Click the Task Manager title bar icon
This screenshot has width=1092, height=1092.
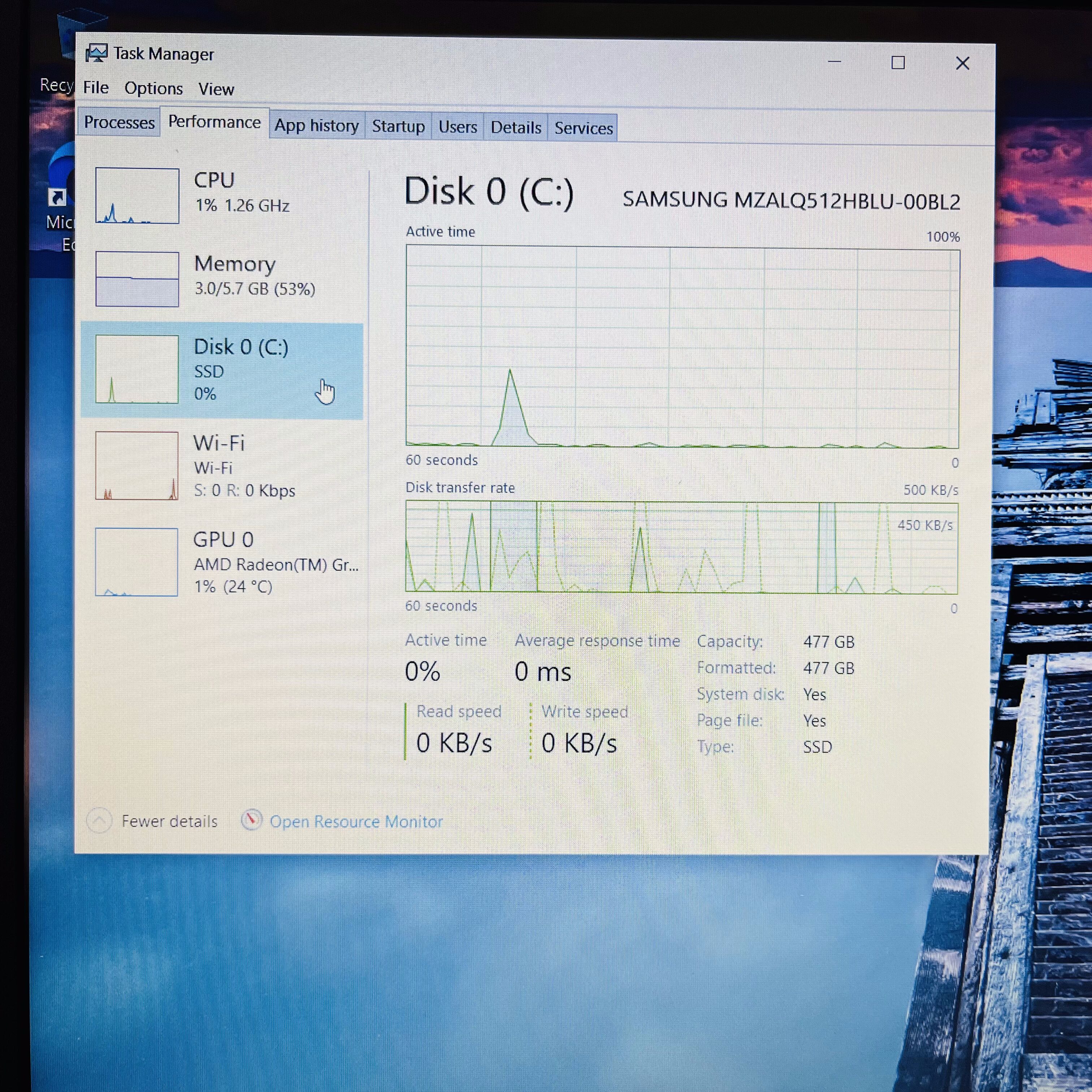pos(97,53)
